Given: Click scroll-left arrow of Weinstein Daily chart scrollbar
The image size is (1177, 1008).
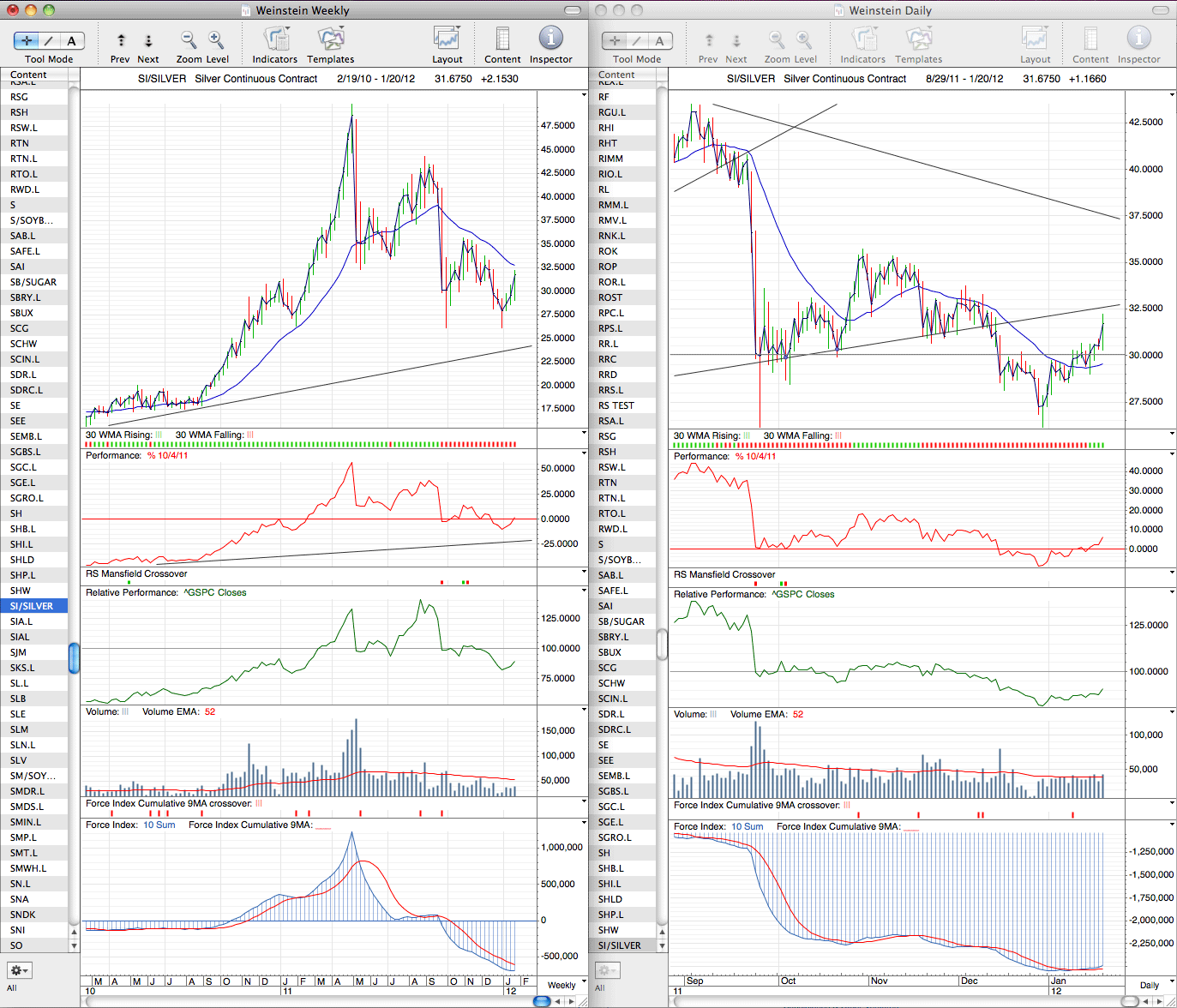Looking at the screenshot, I should tap(1147, 1000).
